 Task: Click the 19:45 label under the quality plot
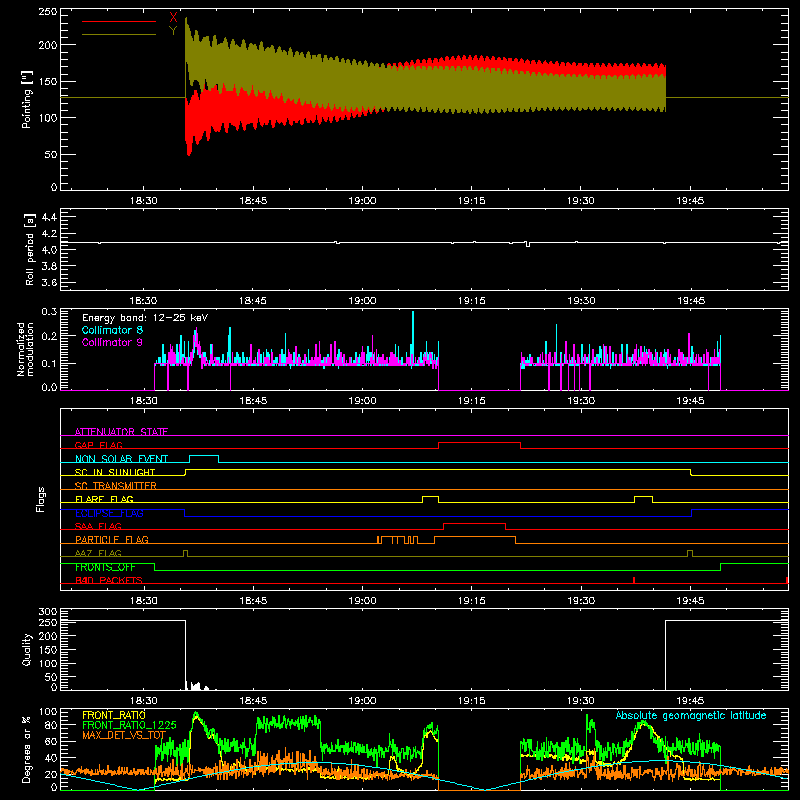690,701
